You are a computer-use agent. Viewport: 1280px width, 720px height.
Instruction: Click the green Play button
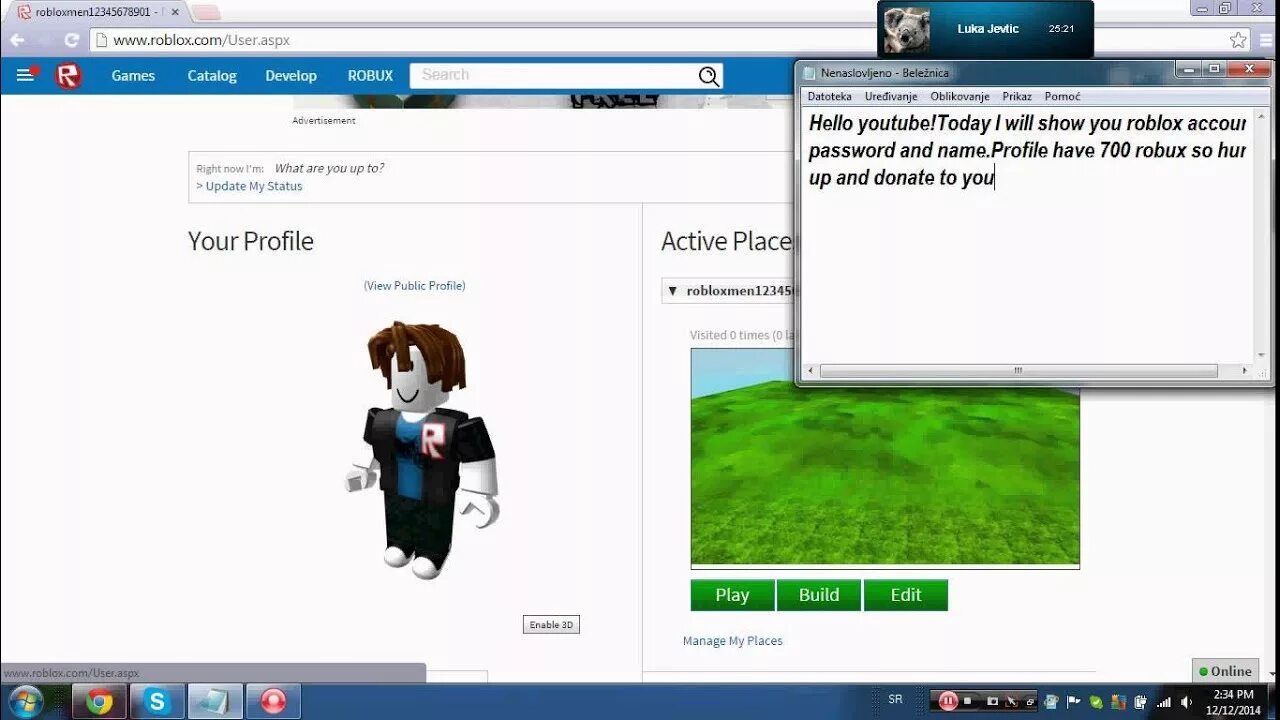point(732,595)
